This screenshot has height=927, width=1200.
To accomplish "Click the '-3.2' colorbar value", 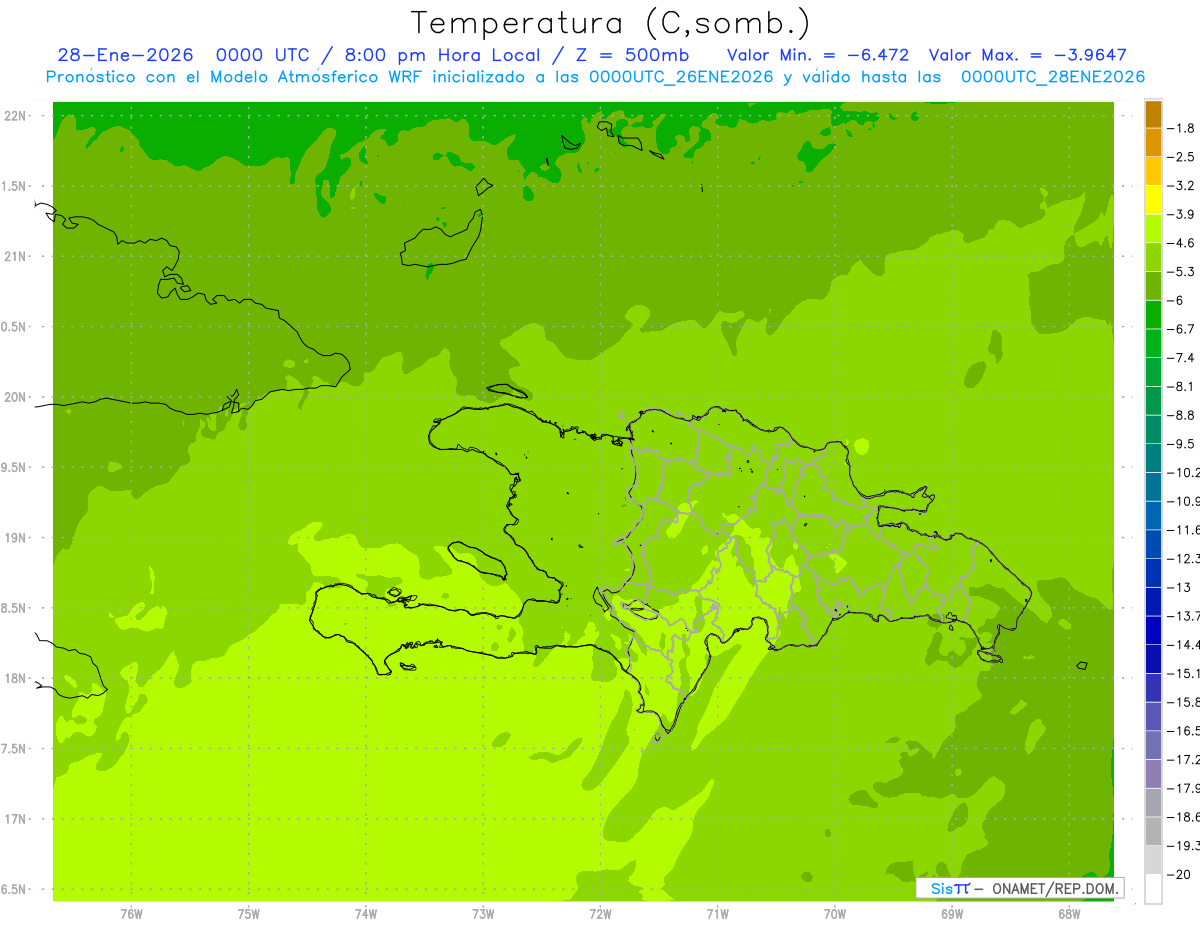I will click(1181, 186).
